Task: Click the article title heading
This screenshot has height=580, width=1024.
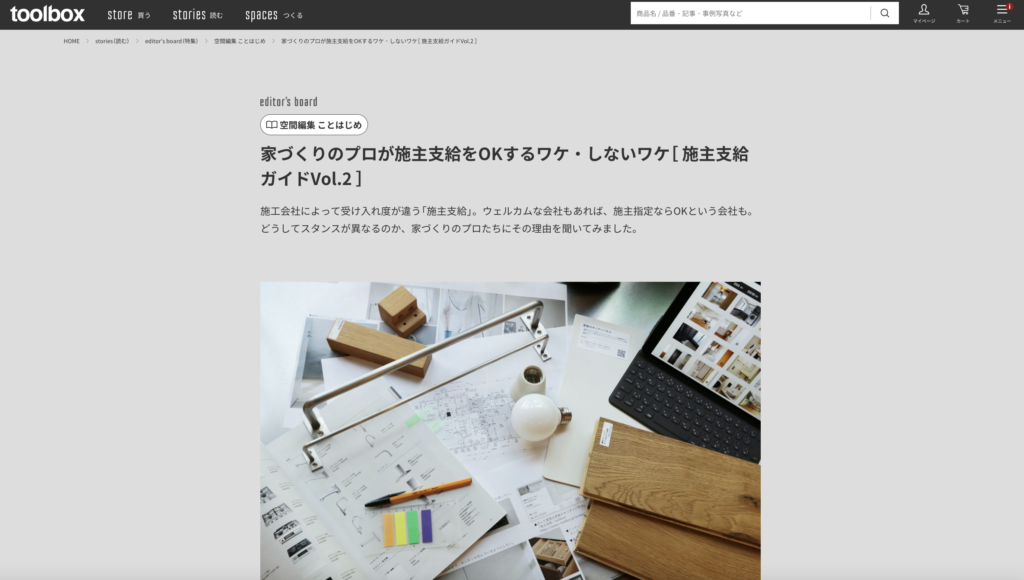Action: [505, 166]
